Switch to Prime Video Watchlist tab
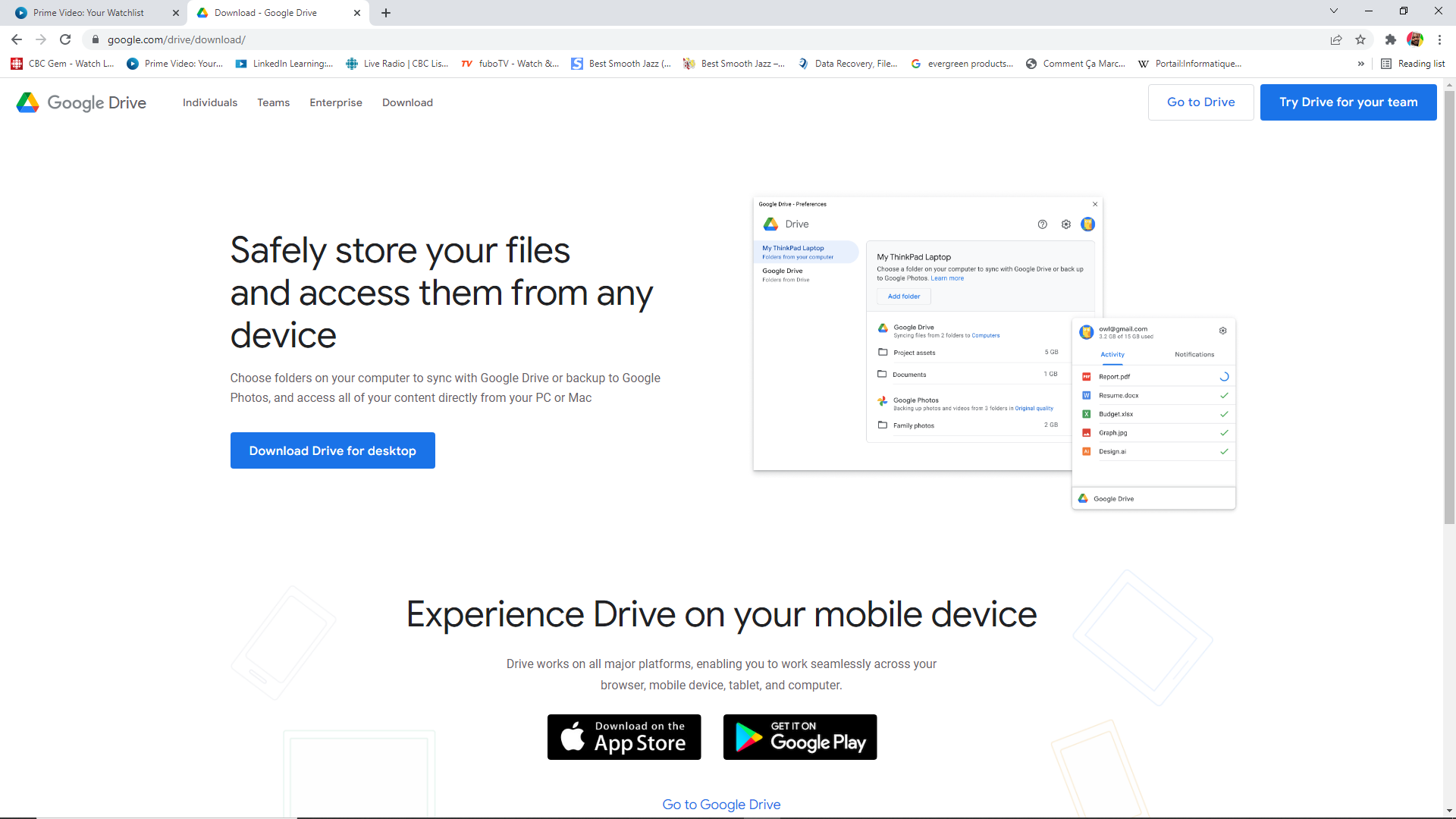Image resolution: width=1456 pixels, height=819 pixels. [89, 13]
